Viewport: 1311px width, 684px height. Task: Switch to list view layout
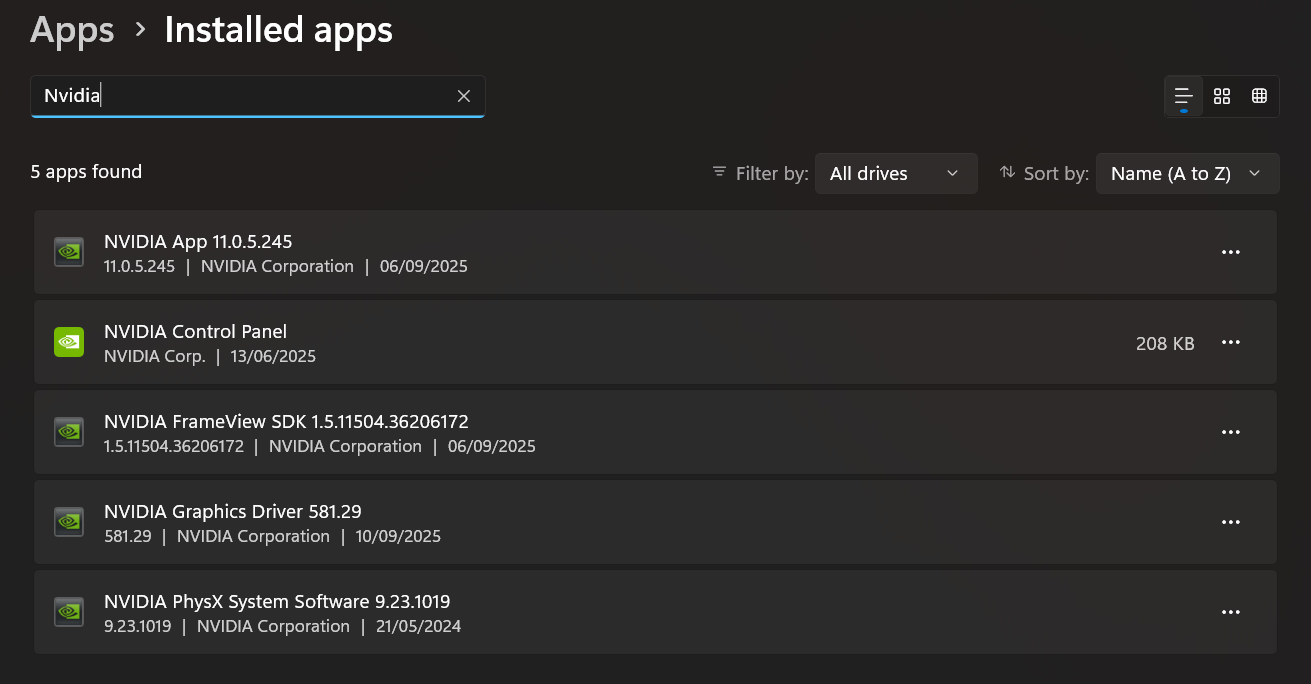[x=1184, y=96]
